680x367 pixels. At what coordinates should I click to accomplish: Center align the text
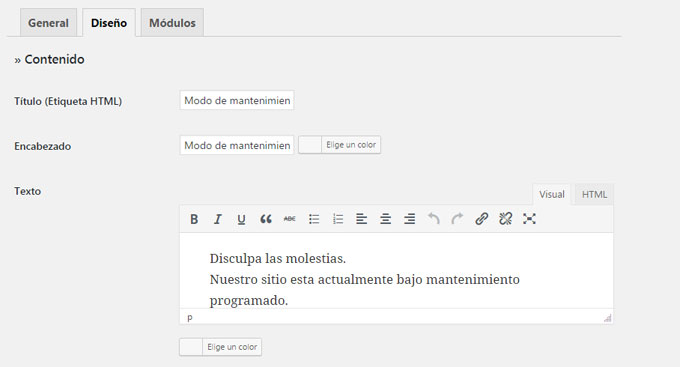[386, 219]
